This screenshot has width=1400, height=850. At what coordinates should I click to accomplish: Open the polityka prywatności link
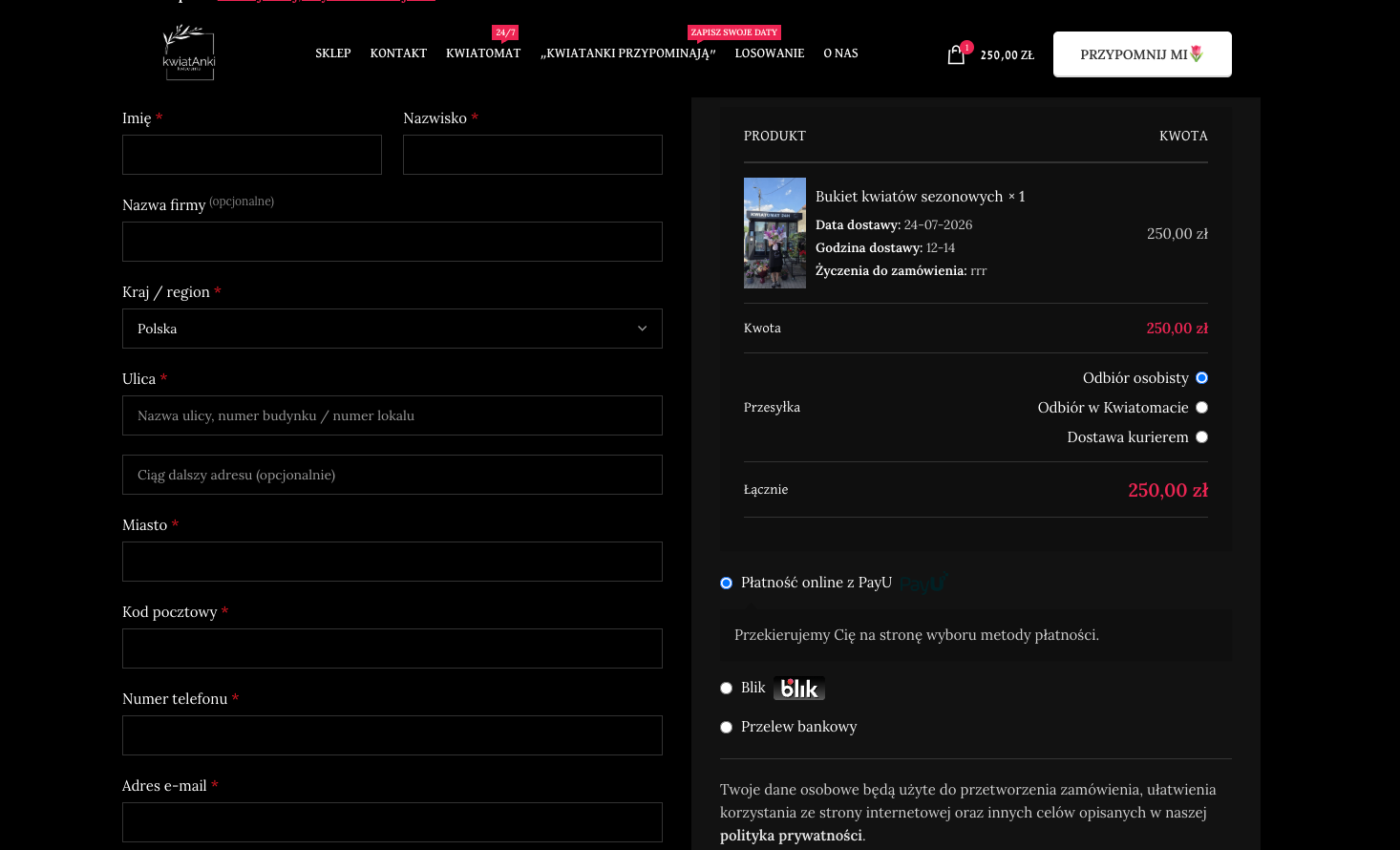tap(791, 836)
